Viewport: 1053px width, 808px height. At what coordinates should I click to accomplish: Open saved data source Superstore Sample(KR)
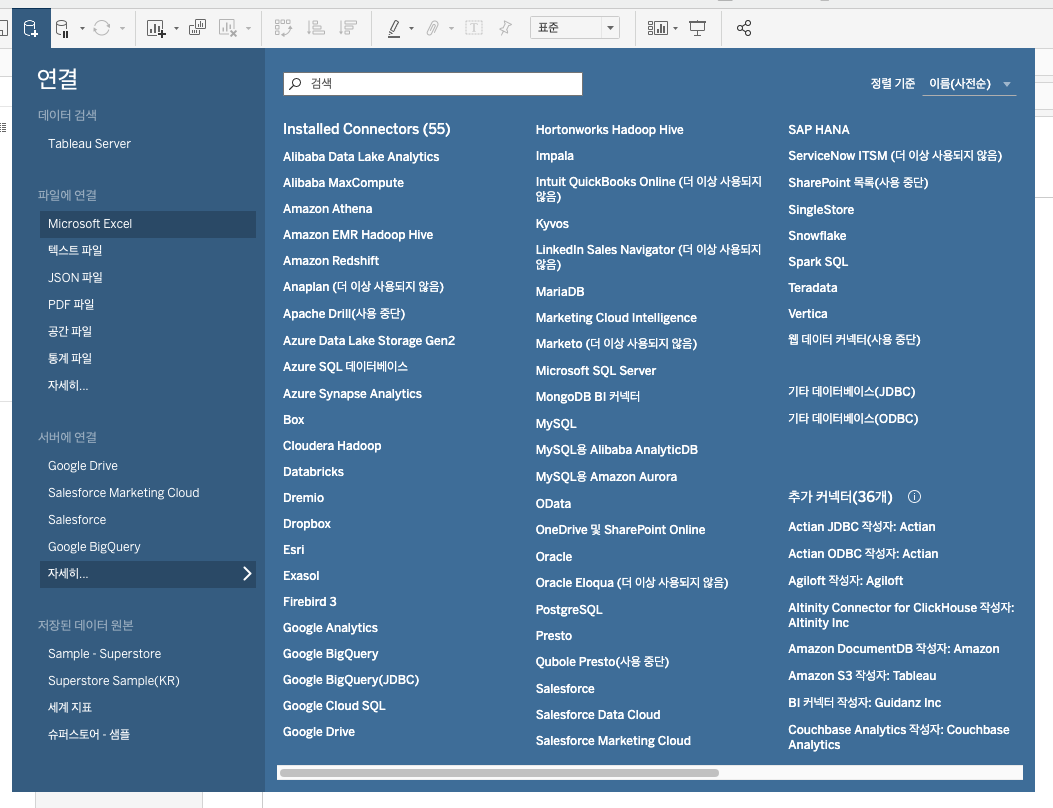113,681
